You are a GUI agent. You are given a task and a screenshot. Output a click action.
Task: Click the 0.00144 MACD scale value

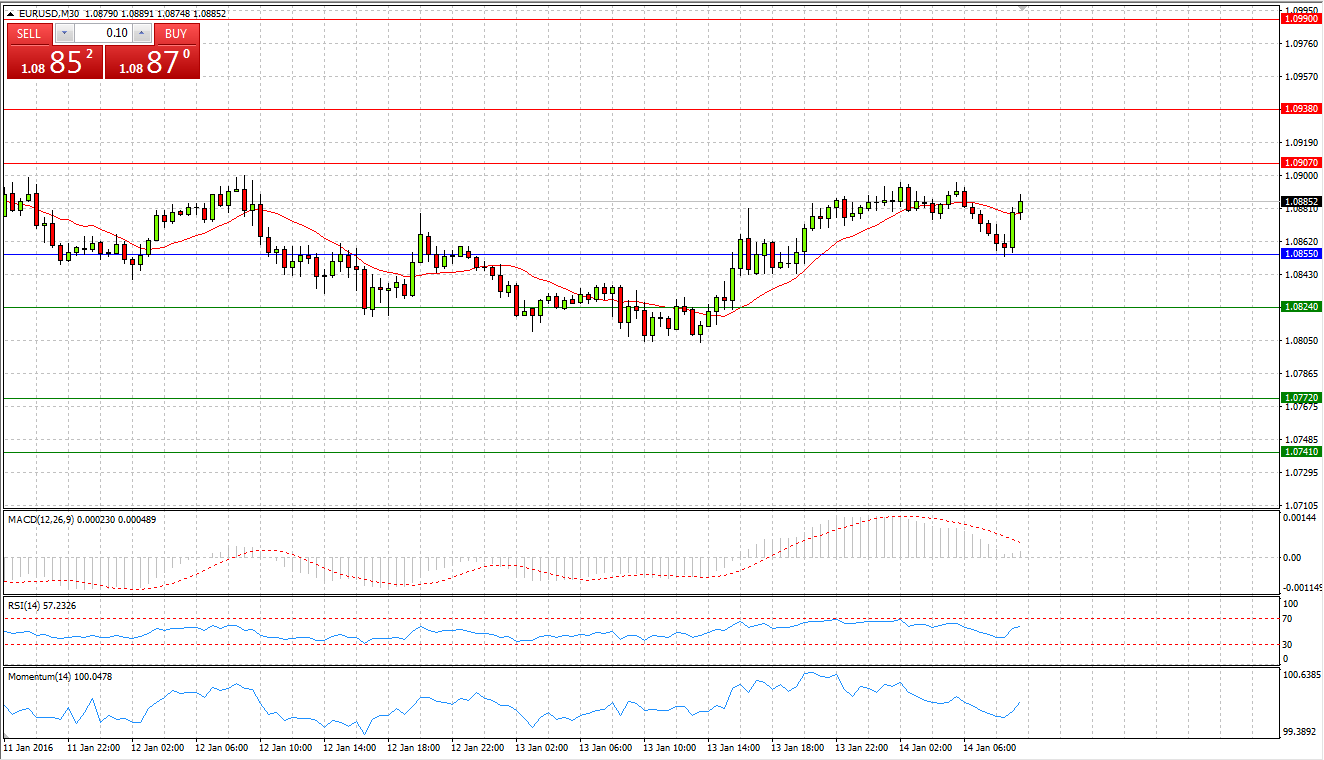[x=1301, y=516]
